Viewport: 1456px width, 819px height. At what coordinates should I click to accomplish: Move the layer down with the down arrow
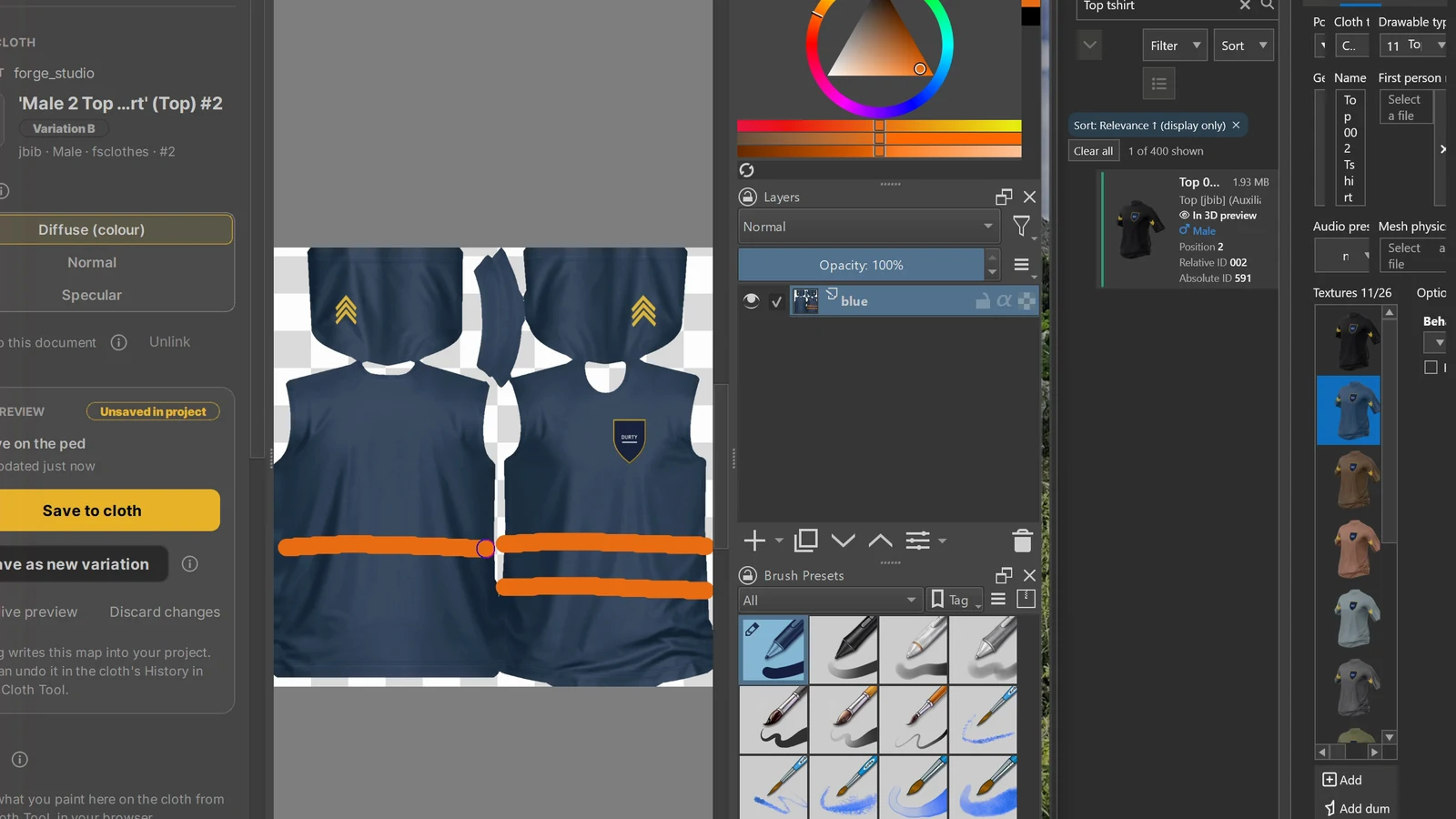click(844, 541)
